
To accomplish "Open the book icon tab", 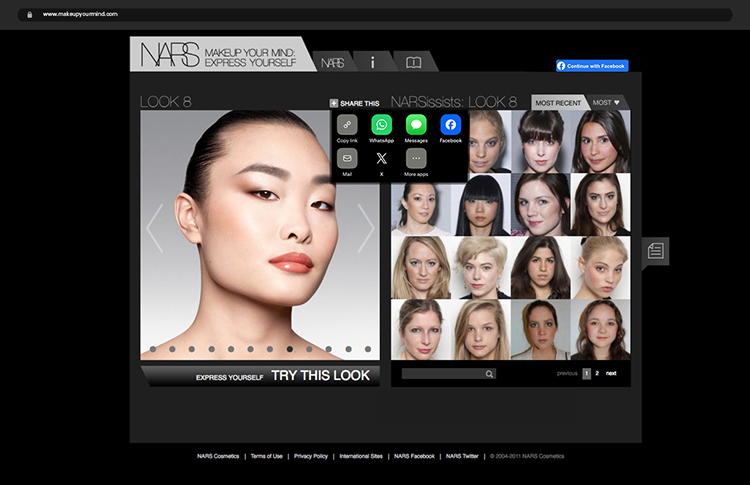I will click(x=413, y=62).
